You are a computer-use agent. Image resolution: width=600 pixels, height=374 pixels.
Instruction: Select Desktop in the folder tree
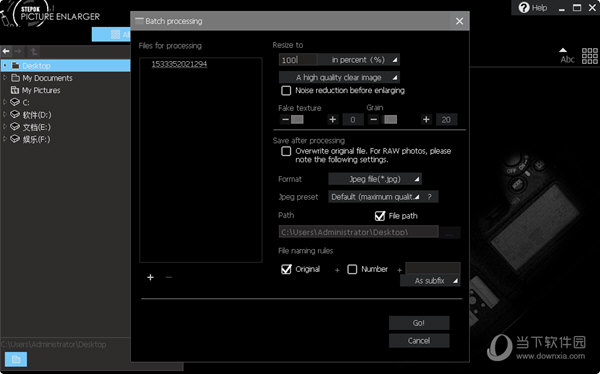[x=36, y=65]
